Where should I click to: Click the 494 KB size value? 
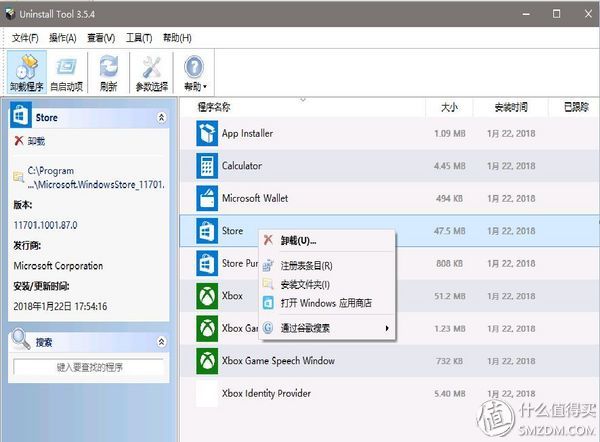(449, 198)
